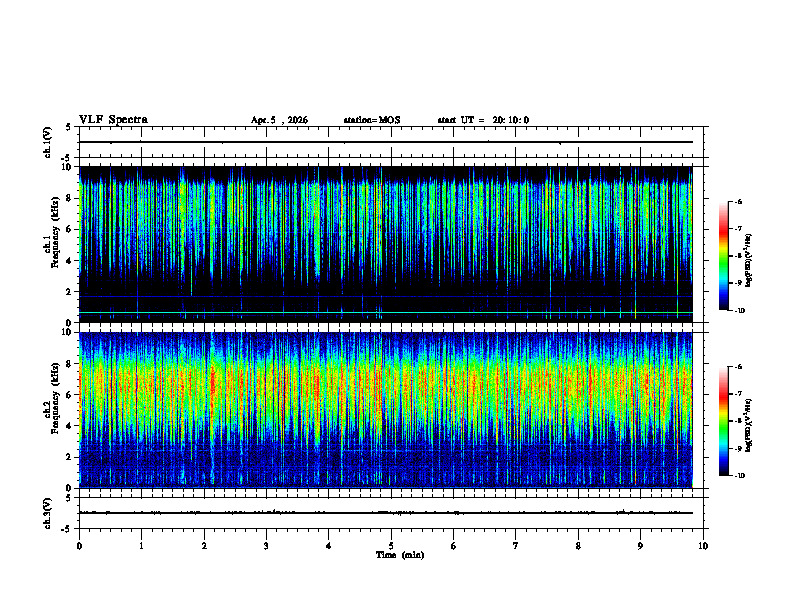This screenshot has height=612, width=792.
Task: Click the ch.2 spectrogram color scale bar
Action: [723, 421]
